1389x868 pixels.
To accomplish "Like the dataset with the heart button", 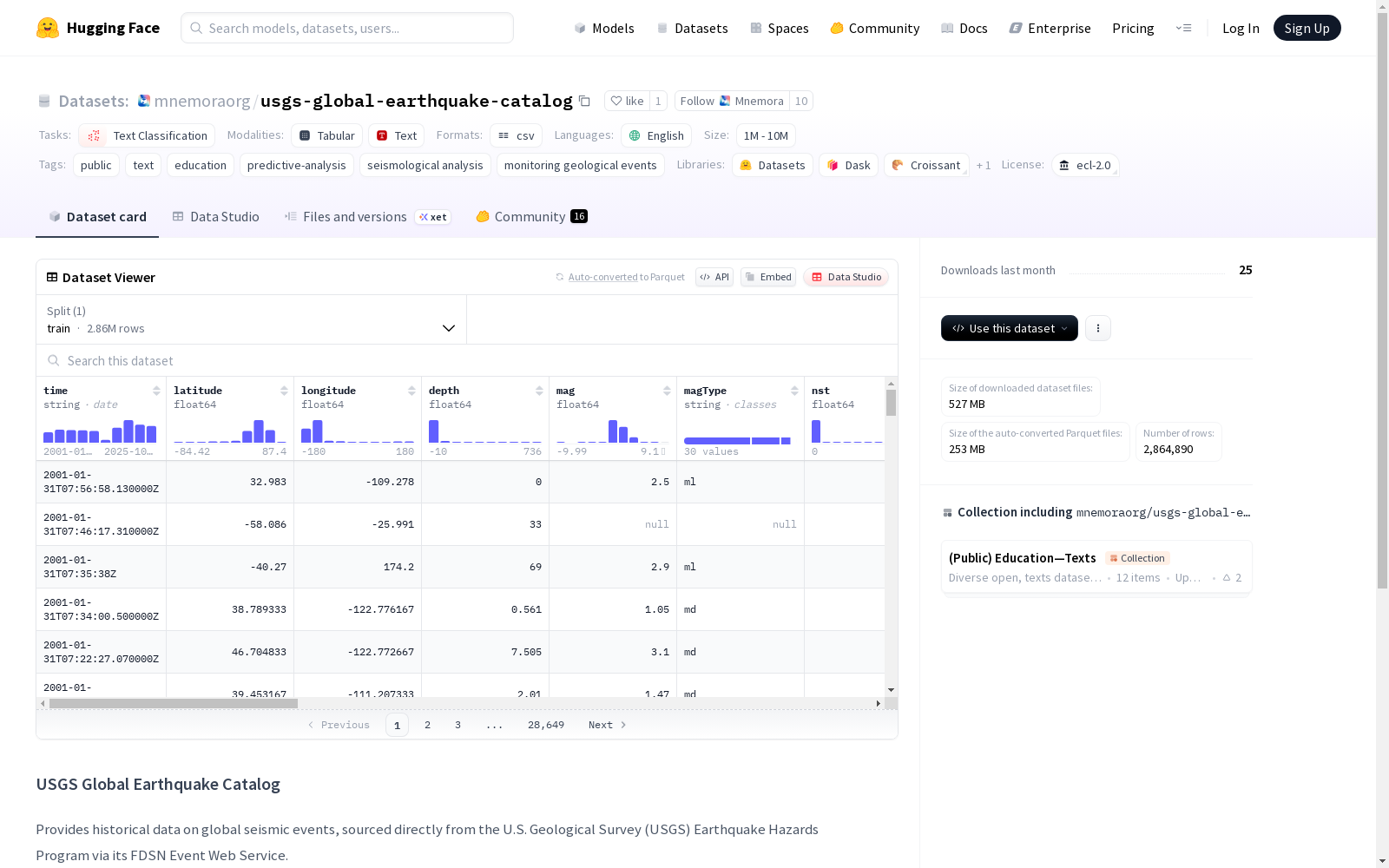I will (x=626, y=102).
